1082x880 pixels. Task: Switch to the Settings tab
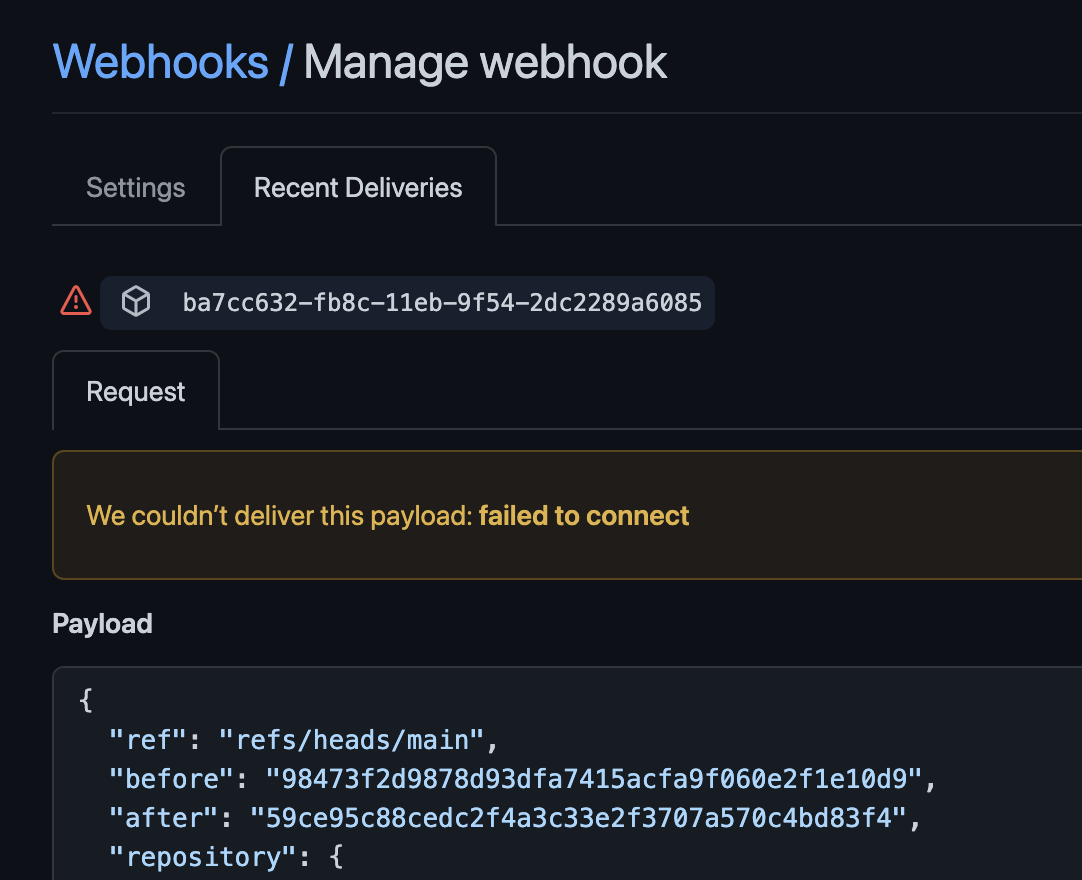[135, 187]
